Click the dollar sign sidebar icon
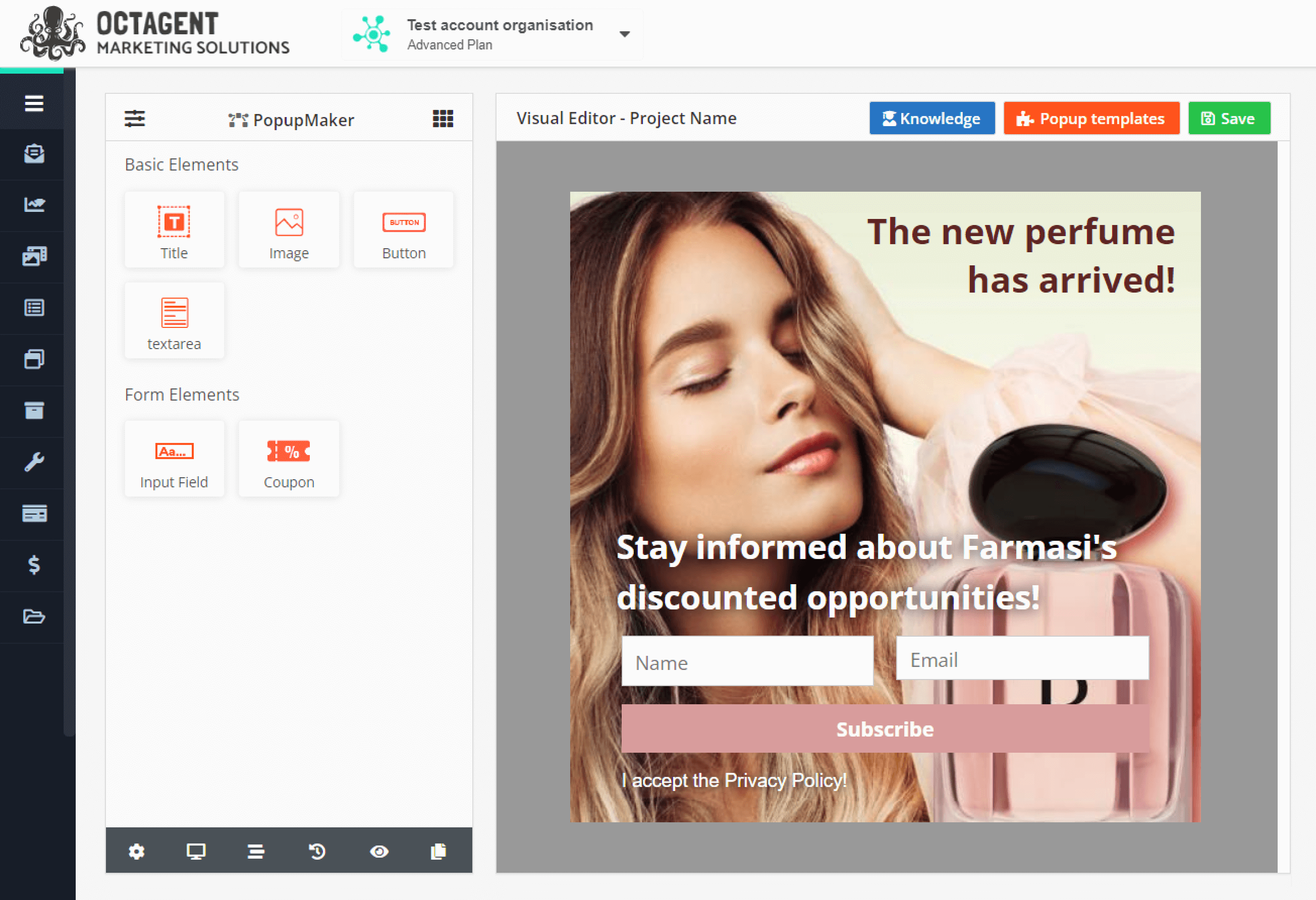Screen dimensions: 1316x900 point(34,565)
